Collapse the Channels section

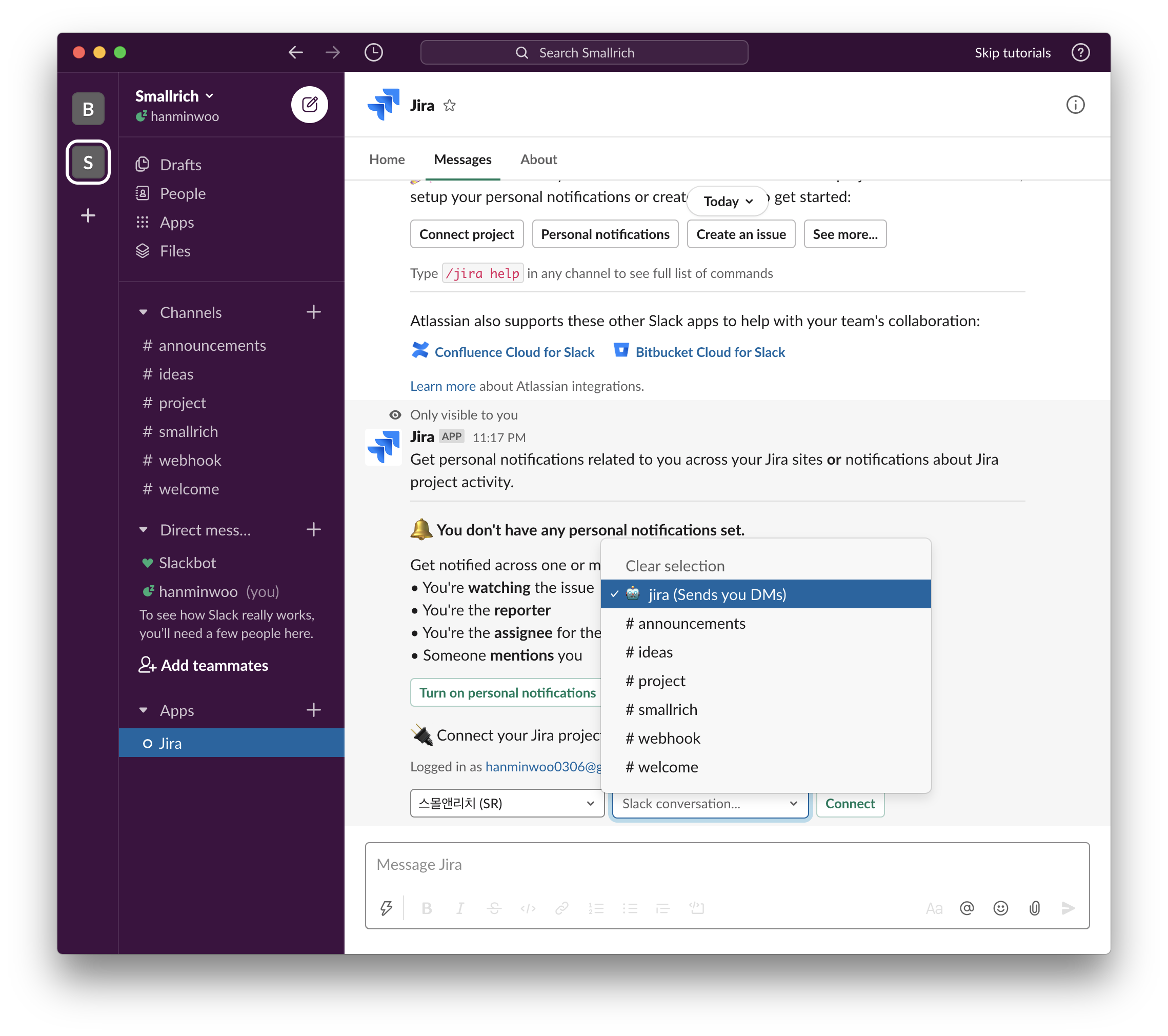tap(144, 312)
